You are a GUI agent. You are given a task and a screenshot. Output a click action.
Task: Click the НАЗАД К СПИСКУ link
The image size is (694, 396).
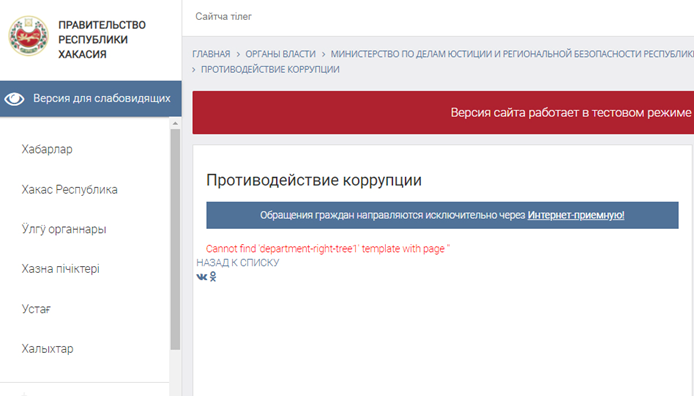pos(238,263)
